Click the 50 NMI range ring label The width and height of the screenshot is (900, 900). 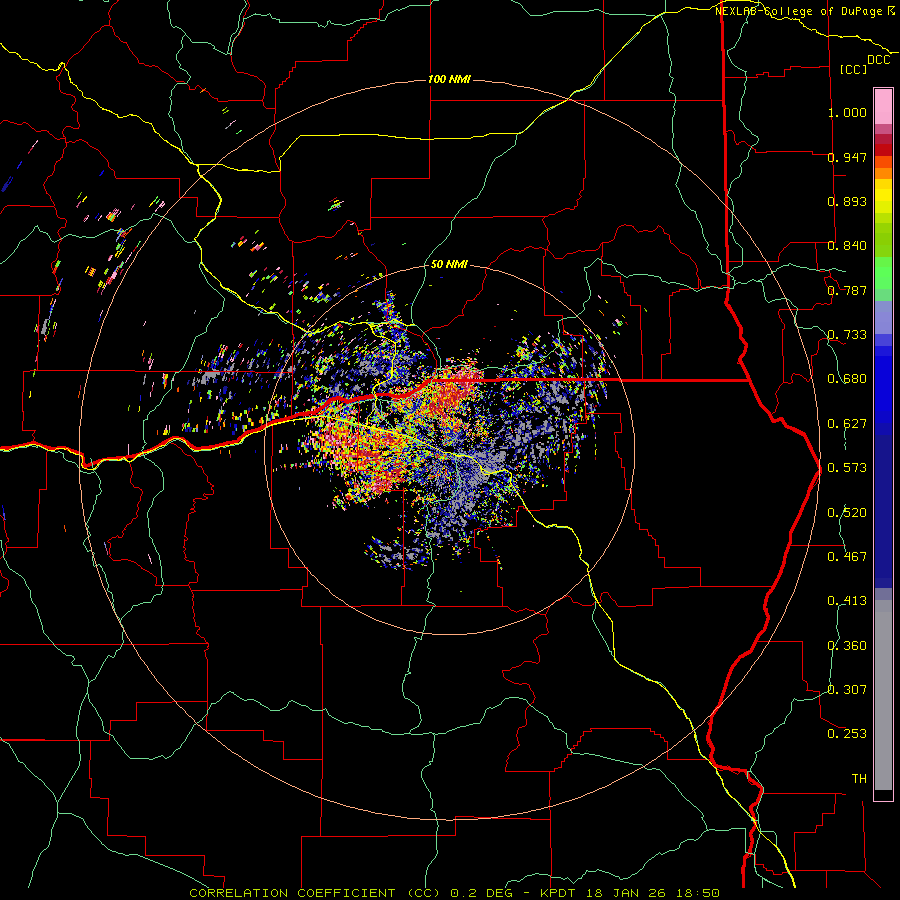(x=449, y=264)
